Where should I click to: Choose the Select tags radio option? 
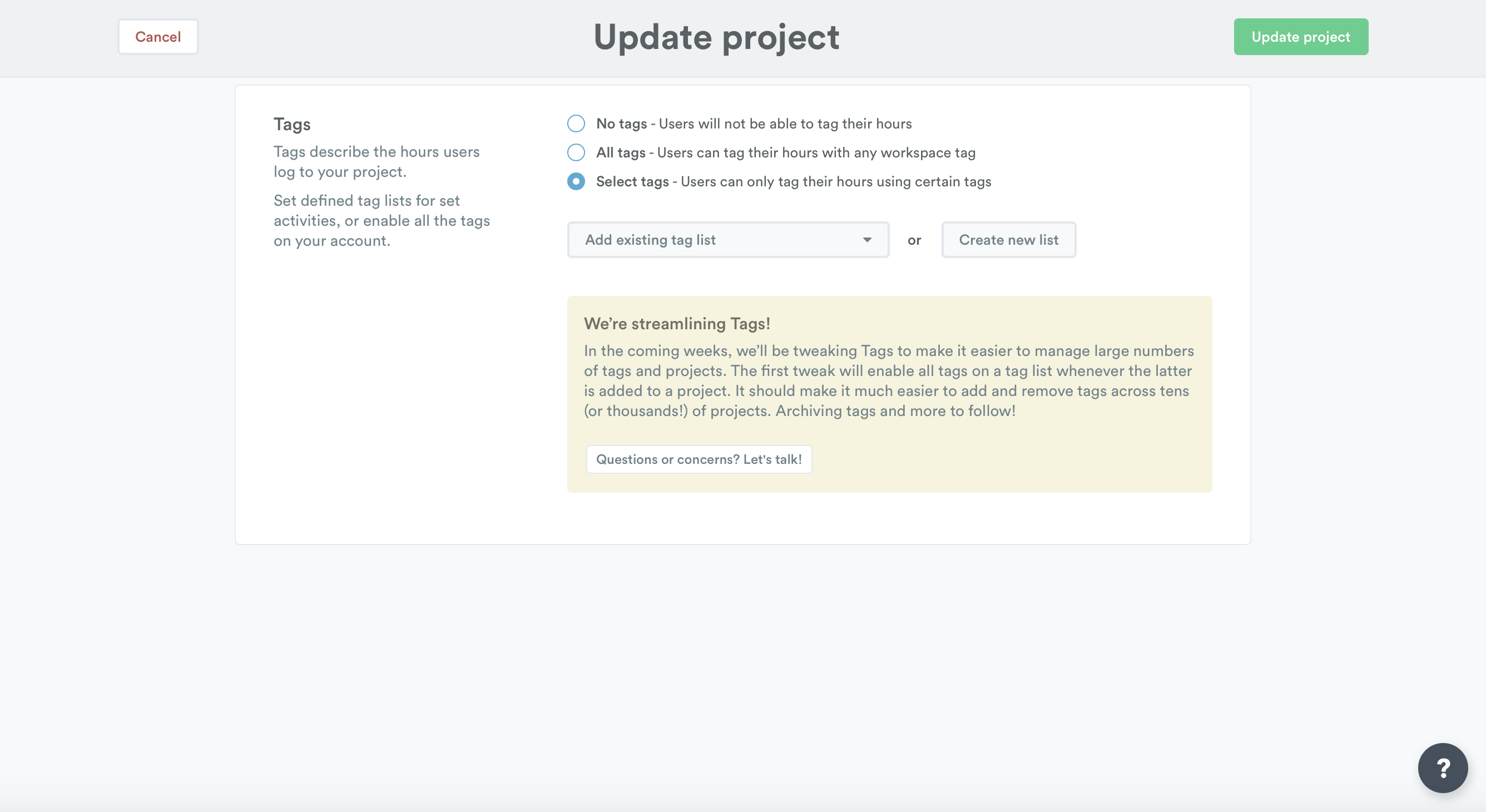click(x=576, y=181)
